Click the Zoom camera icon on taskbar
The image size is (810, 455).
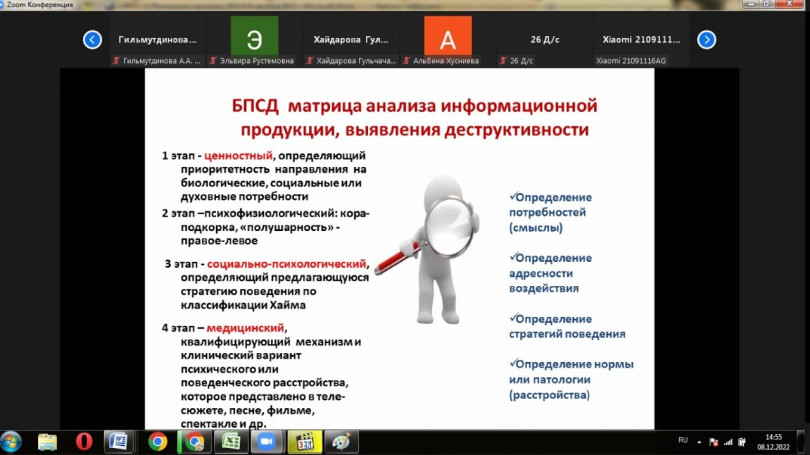[x=267, y=442]
